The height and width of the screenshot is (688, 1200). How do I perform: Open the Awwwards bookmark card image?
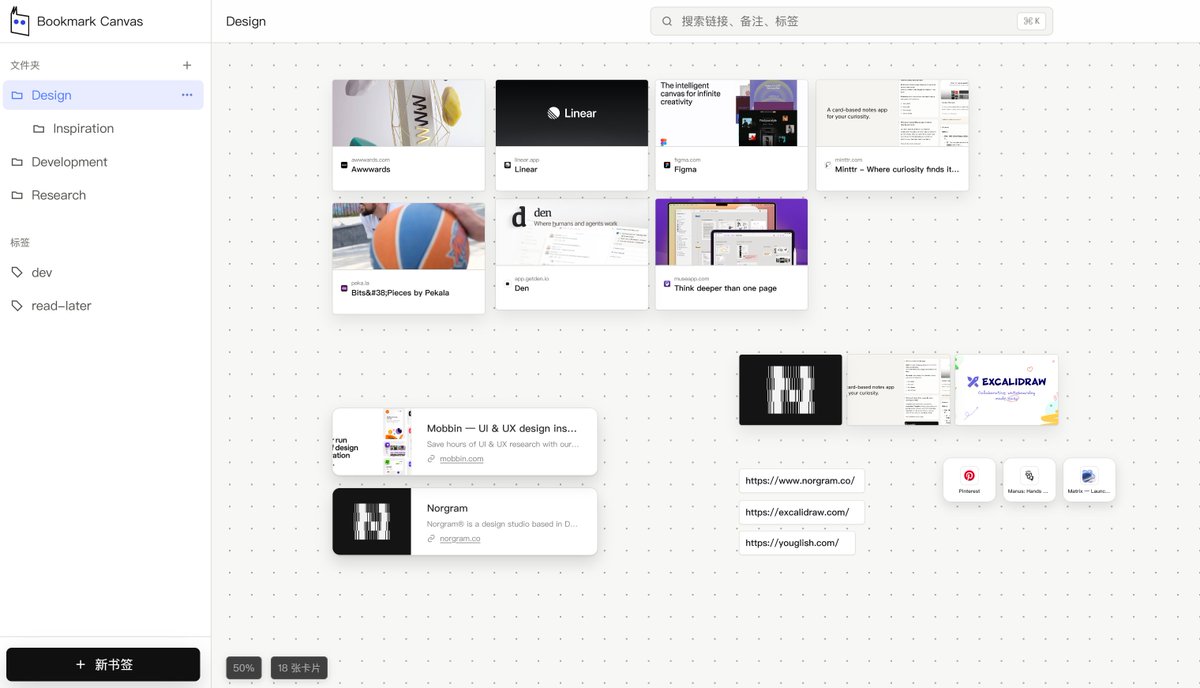[409, 113]
